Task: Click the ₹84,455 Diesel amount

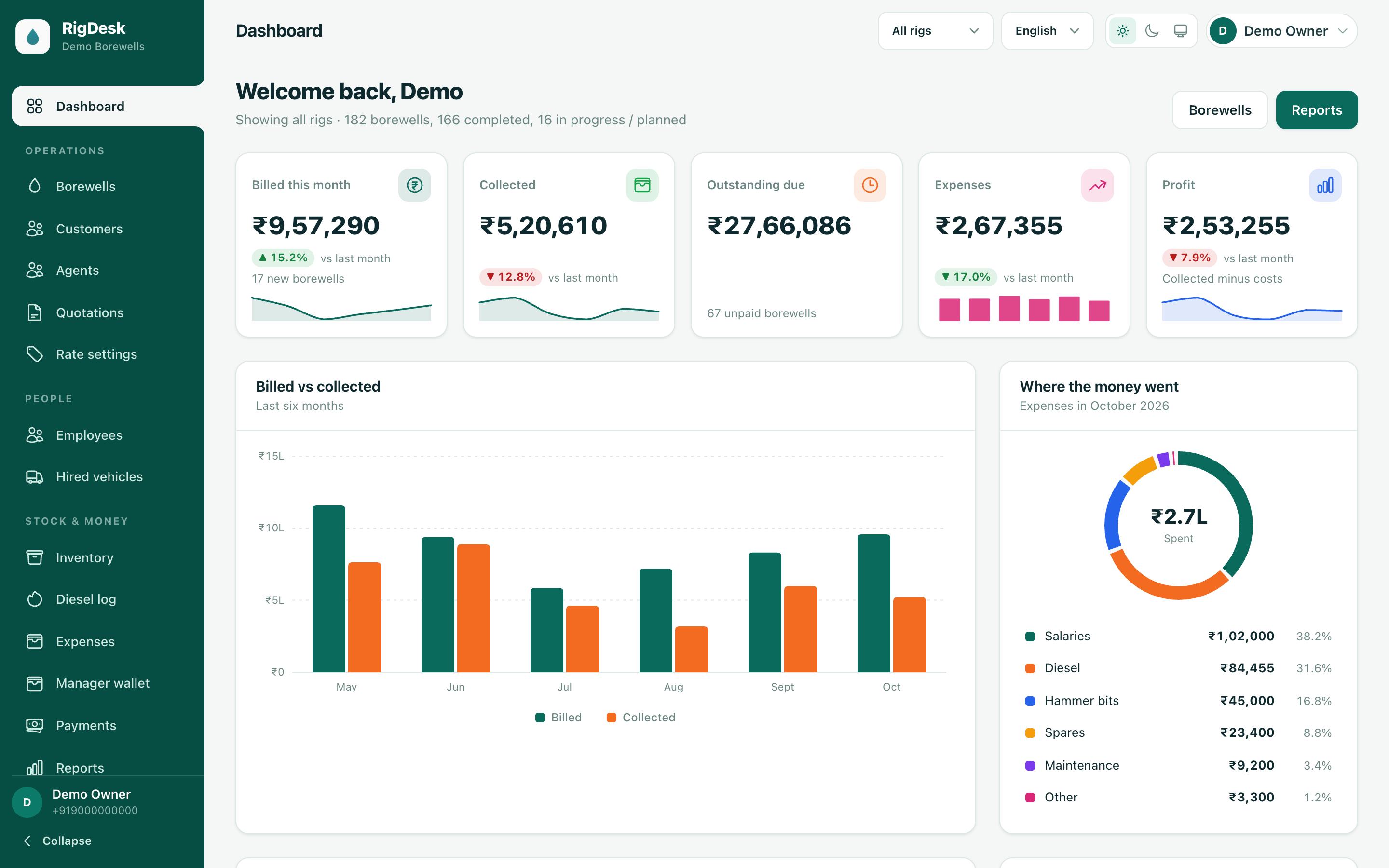Action: click(1247, 668)
